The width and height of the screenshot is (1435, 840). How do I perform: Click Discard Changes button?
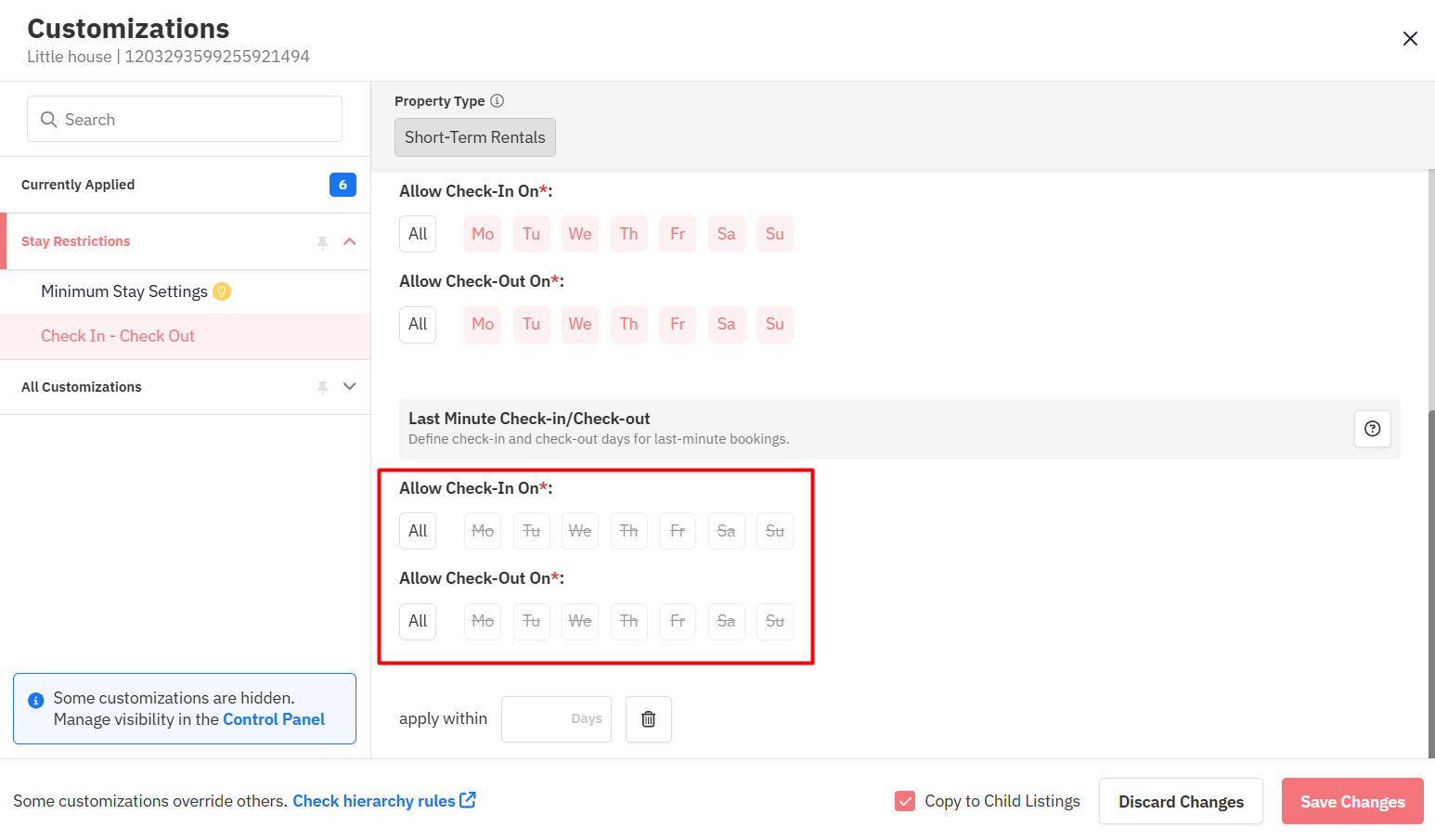point(1181,801)
